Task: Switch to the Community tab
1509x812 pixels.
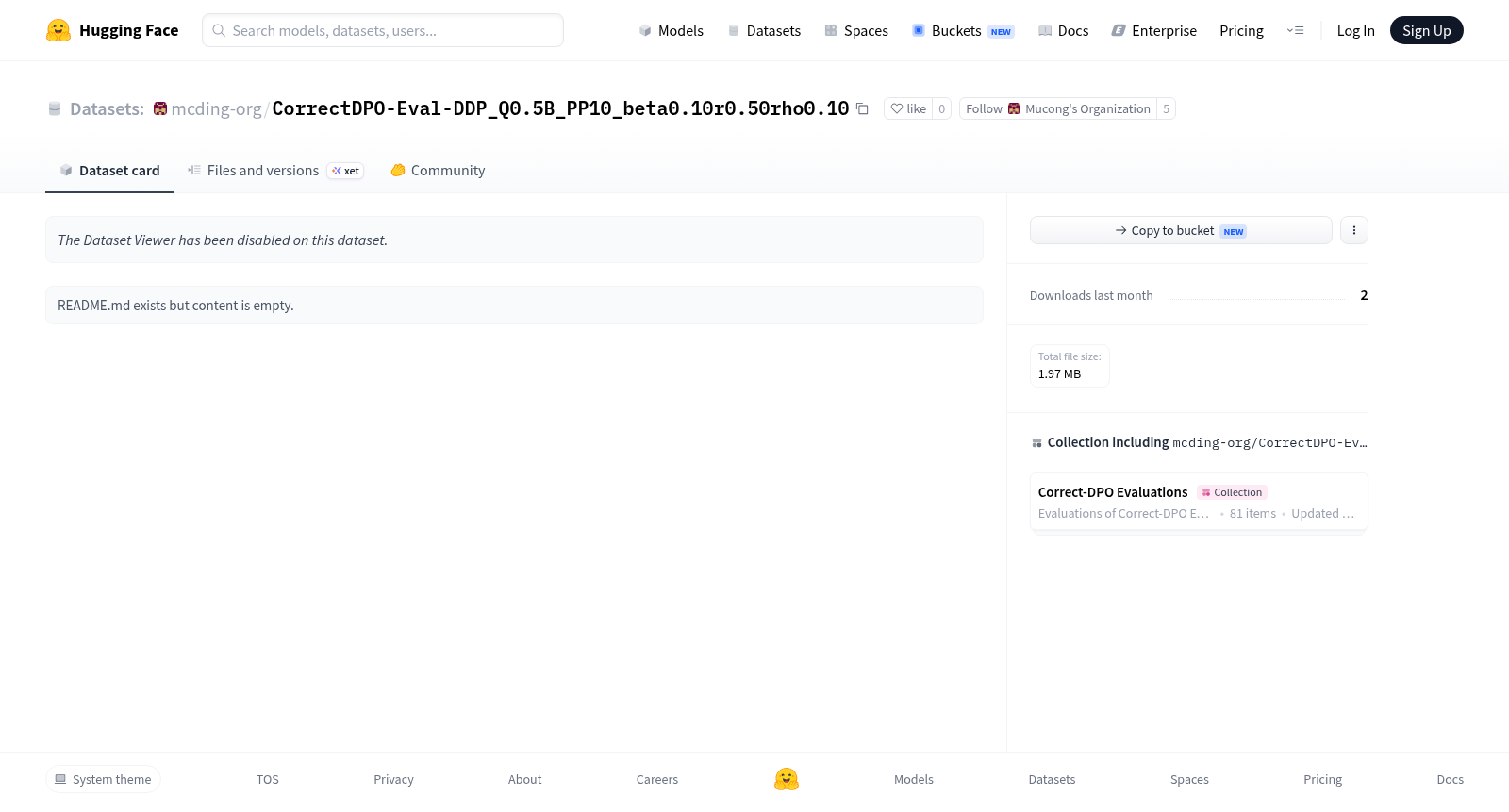Action: click(x=438, y=171)
